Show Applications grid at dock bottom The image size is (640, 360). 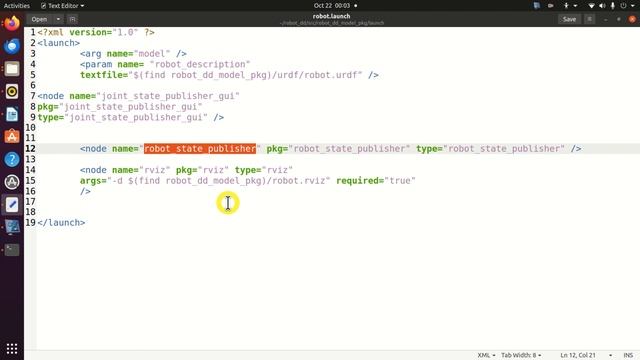(12, 349)
